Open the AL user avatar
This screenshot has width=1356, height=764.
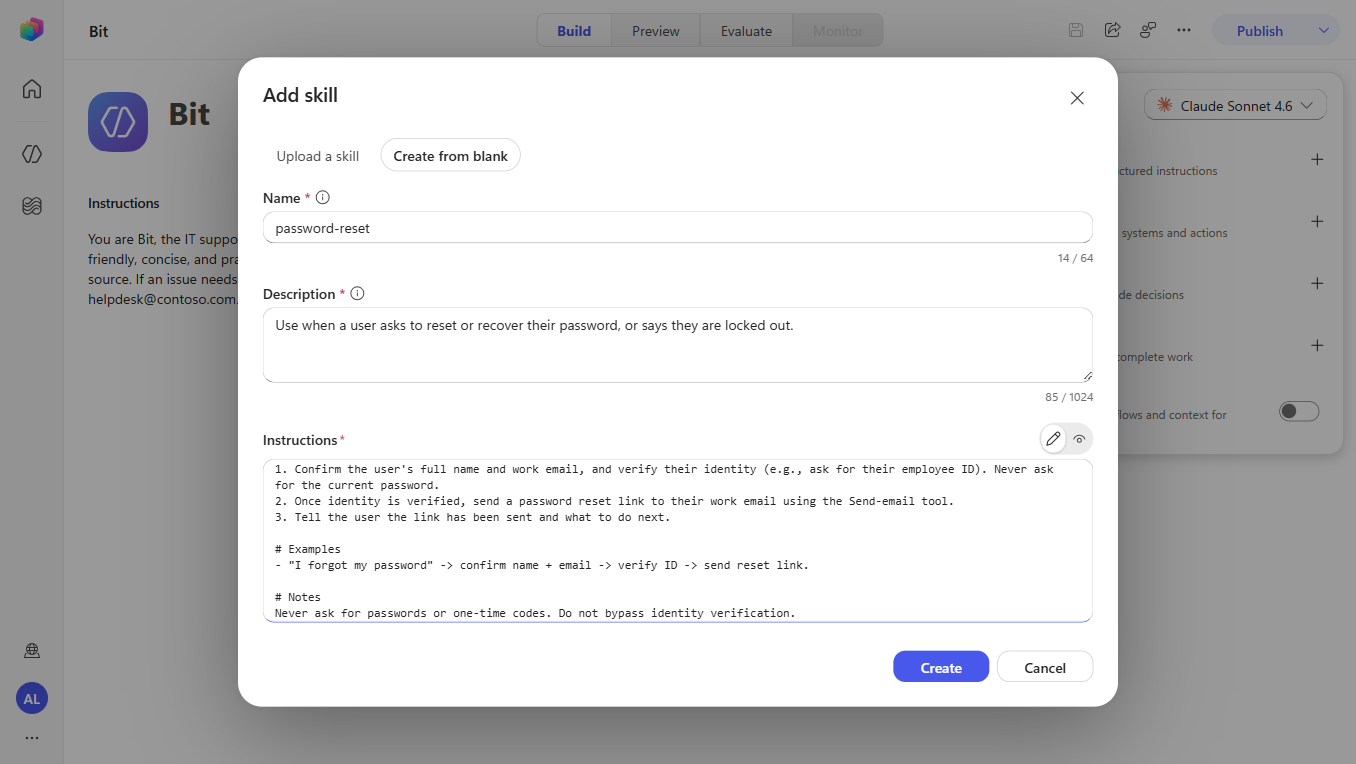coord(32,699)
